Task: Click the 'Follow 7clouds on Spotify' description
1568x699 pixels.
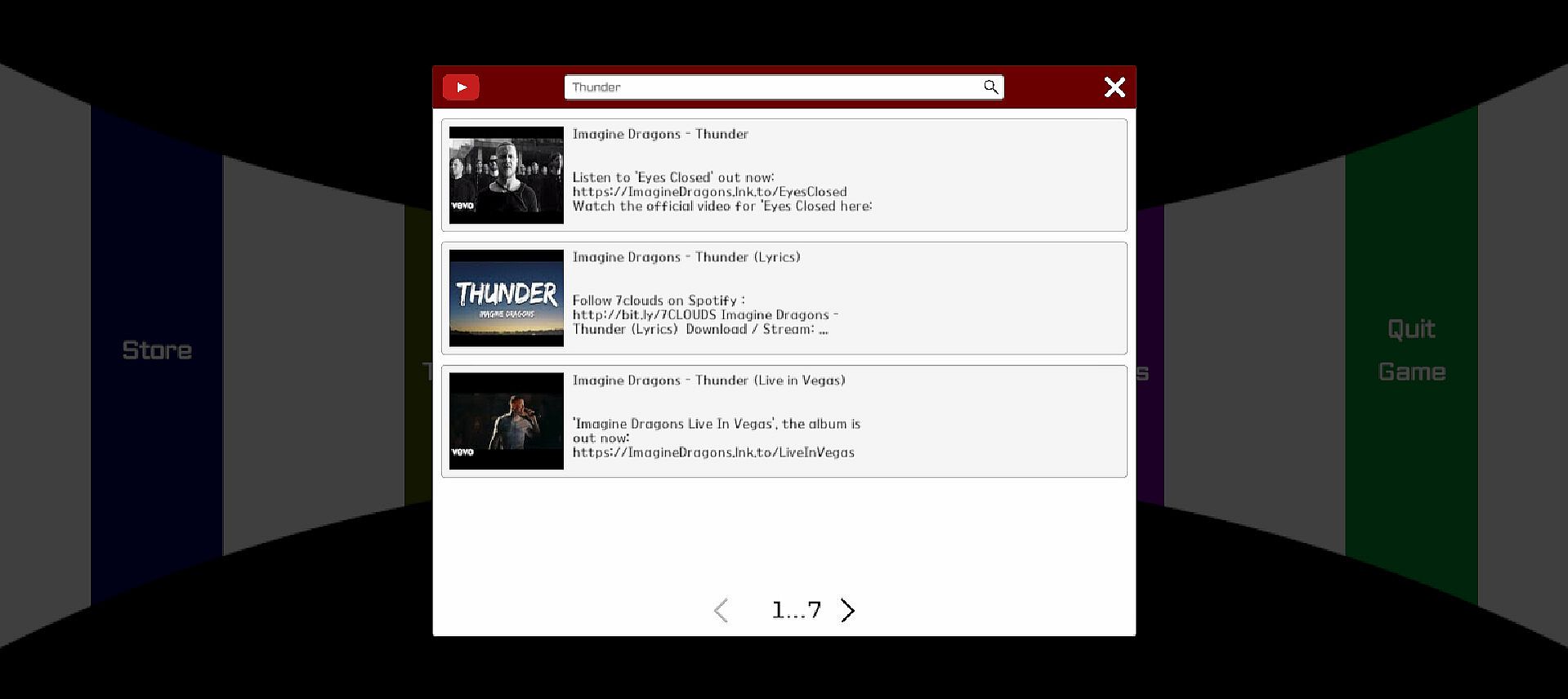Action: 705,315
